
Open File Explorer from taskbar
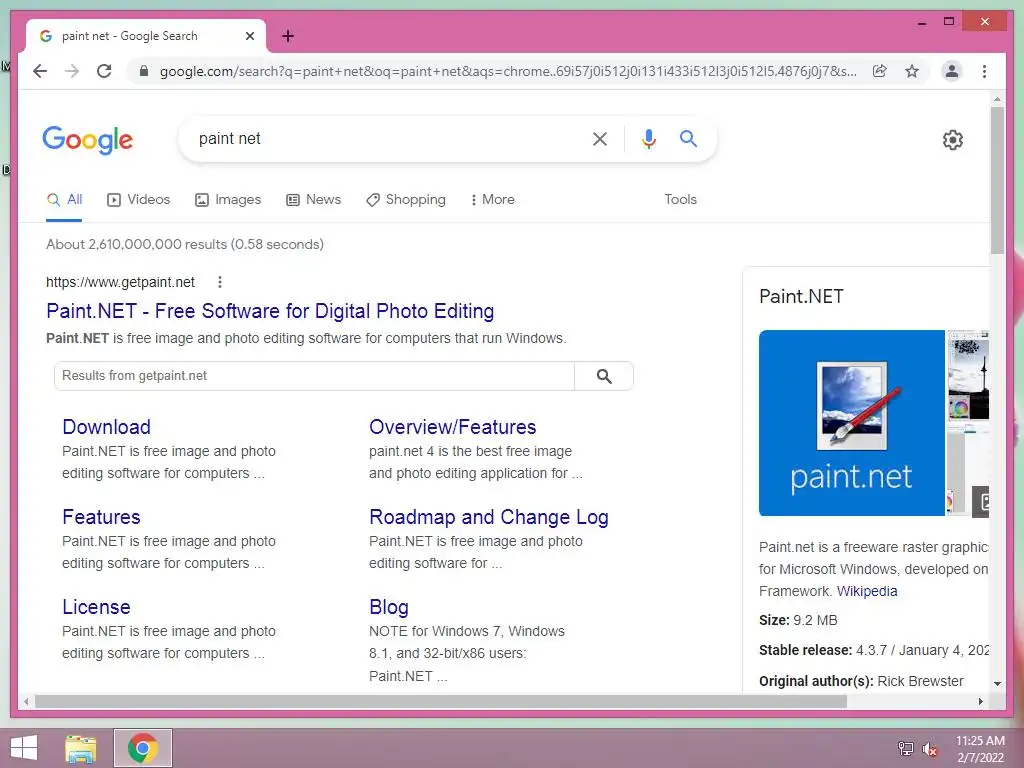point(81,748)
